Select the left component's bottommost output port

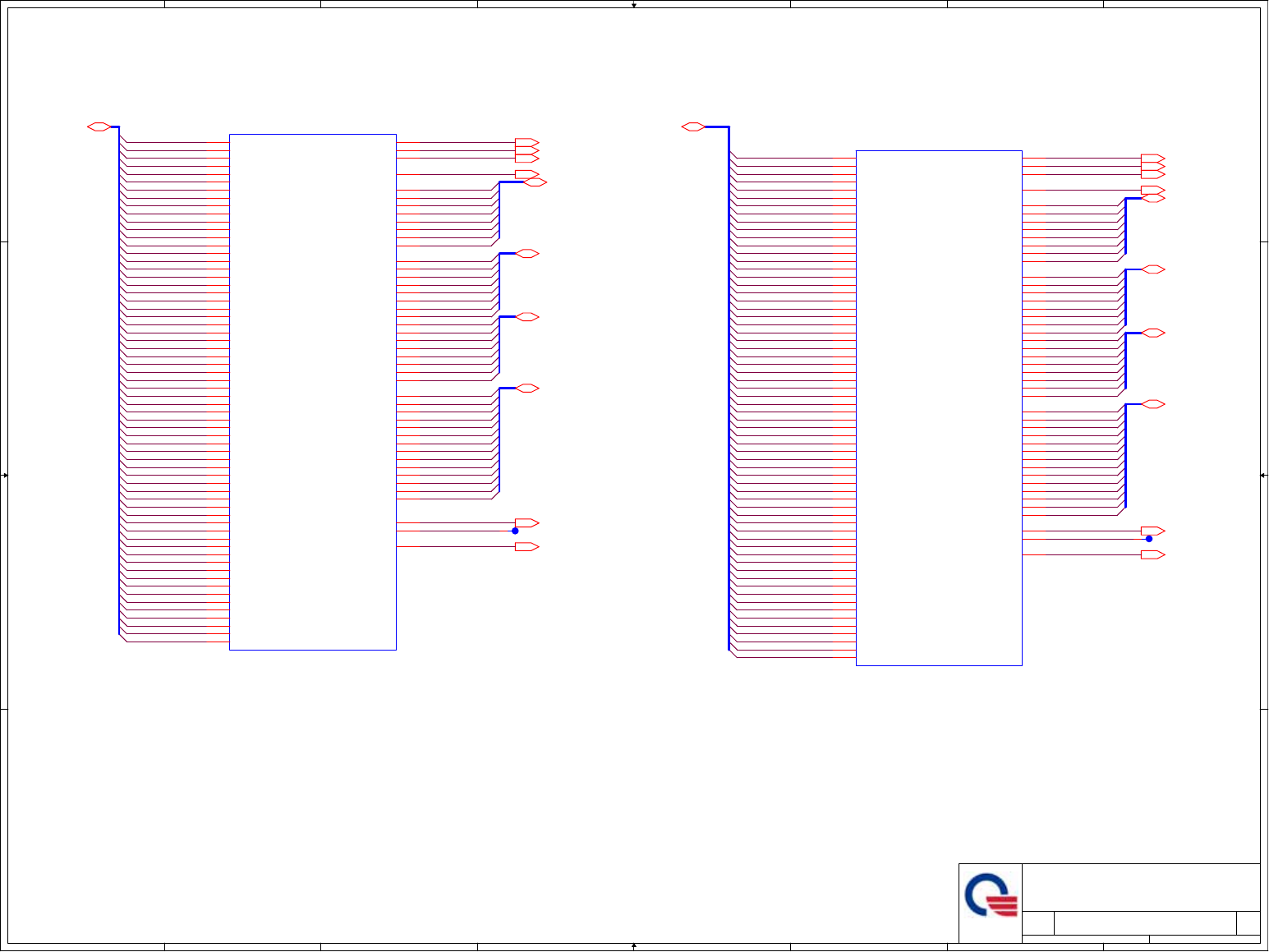(526, 546)
